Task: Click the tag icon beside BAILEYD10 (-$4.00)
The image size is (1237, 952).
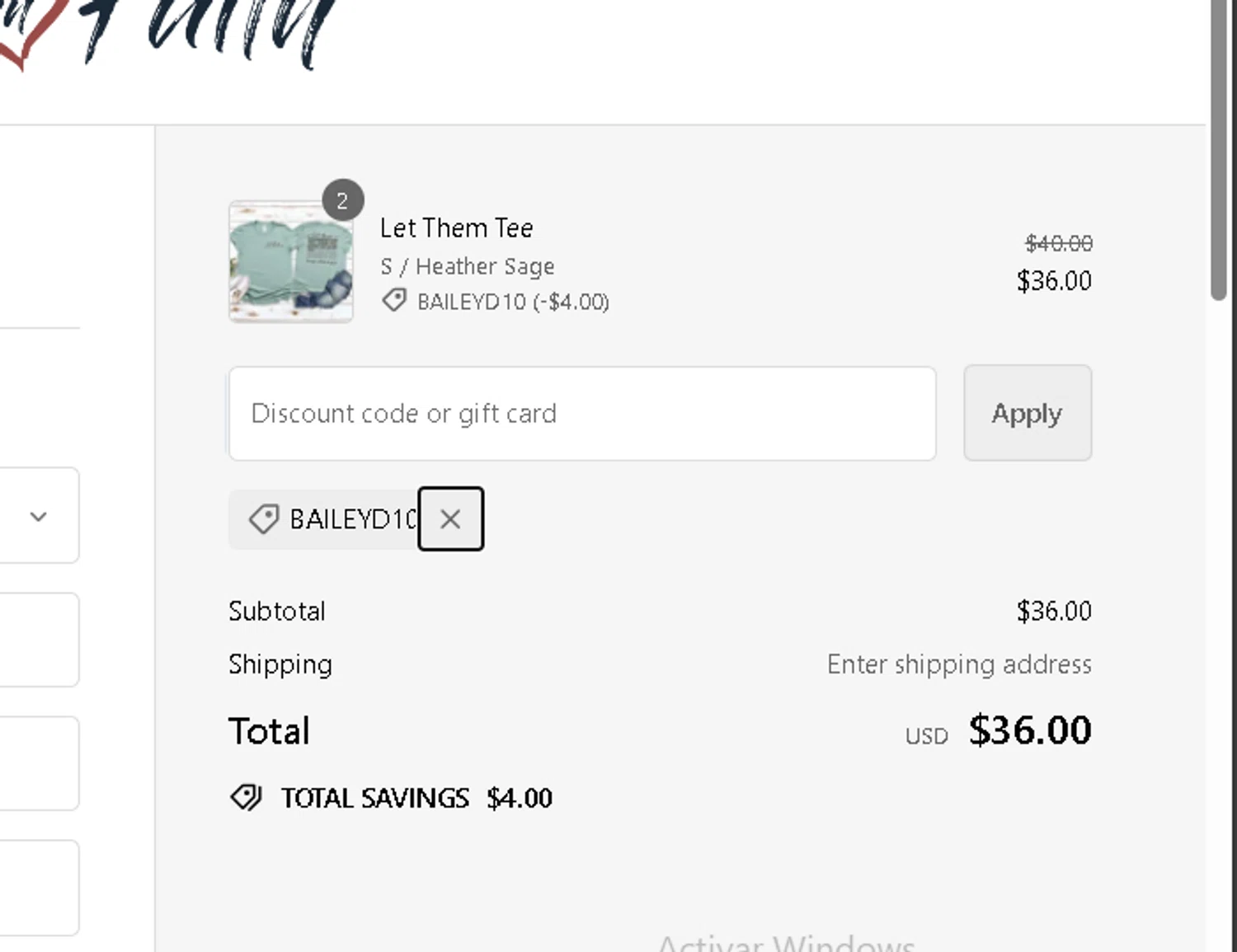Action: tap(394, 301)
